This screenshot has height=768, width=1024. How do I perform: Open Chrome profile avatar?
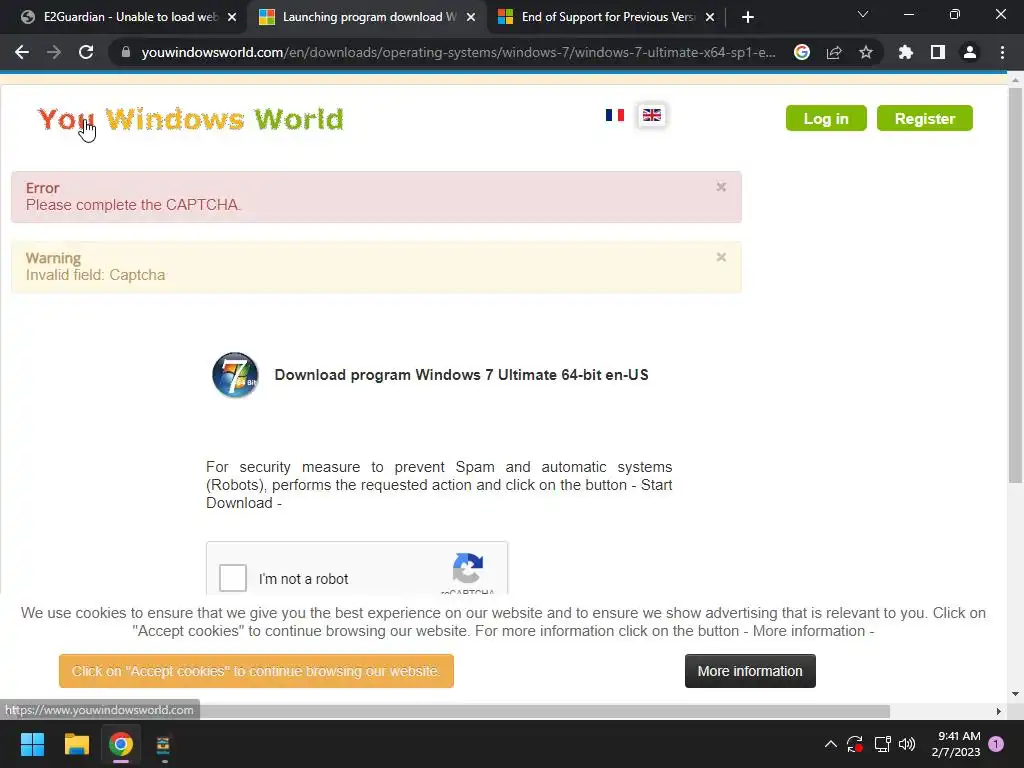[x=970, y=52]
